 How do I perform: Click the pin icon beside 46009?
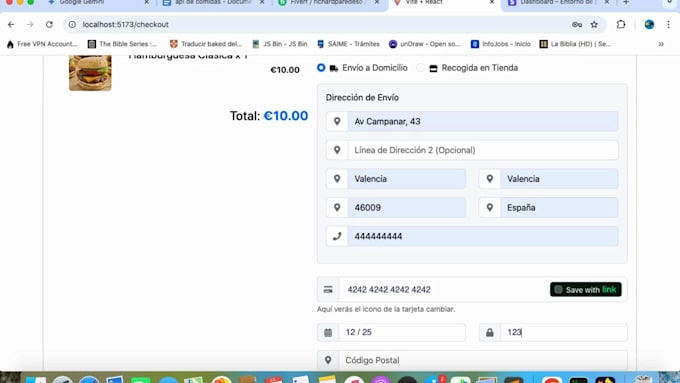coord(337,207)
